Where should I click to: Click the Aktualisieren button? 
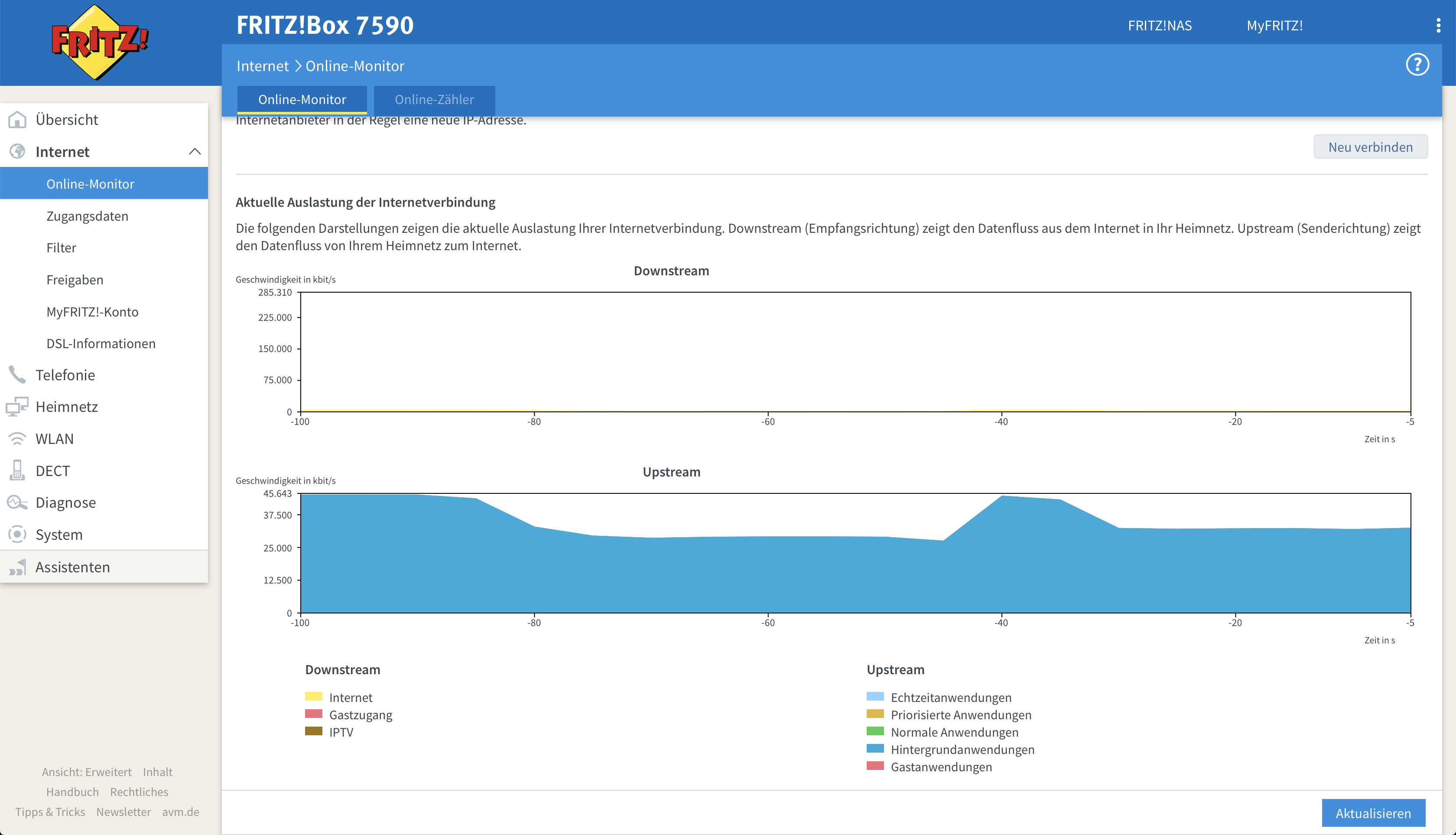[x=1373, y=812]
